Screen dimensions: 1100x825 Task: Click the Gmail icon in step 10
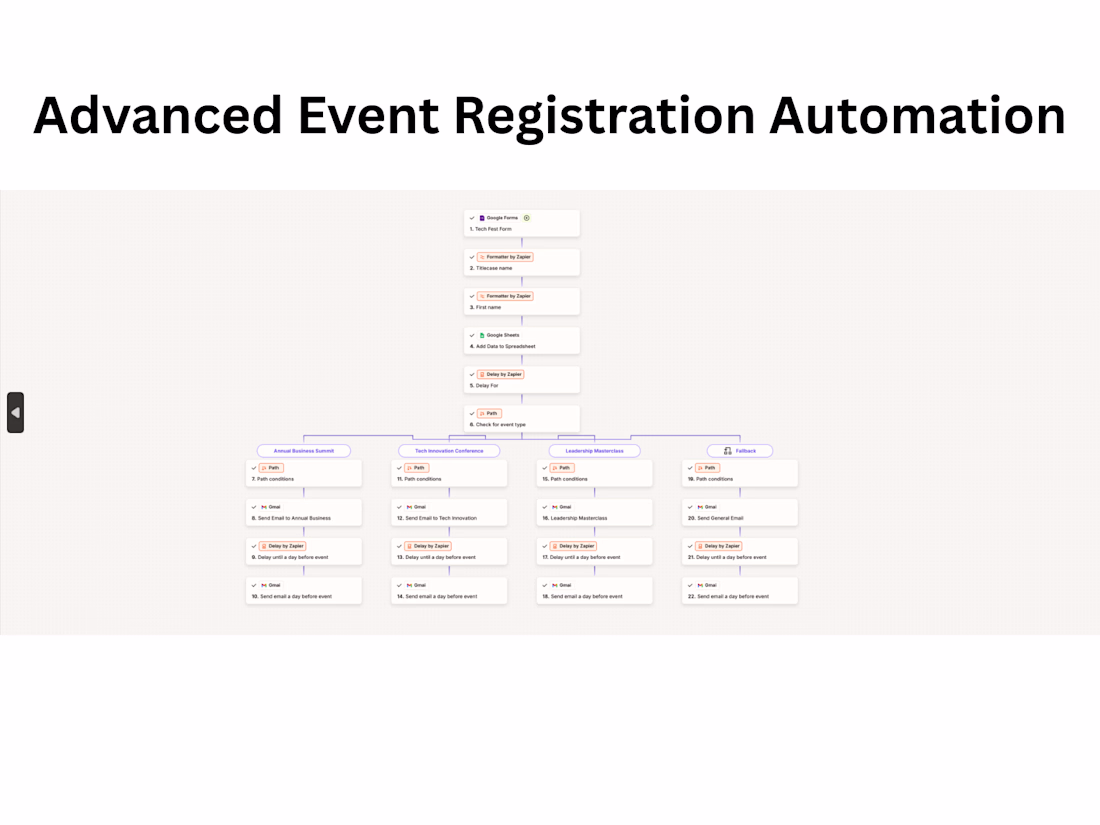coord(264,585)
